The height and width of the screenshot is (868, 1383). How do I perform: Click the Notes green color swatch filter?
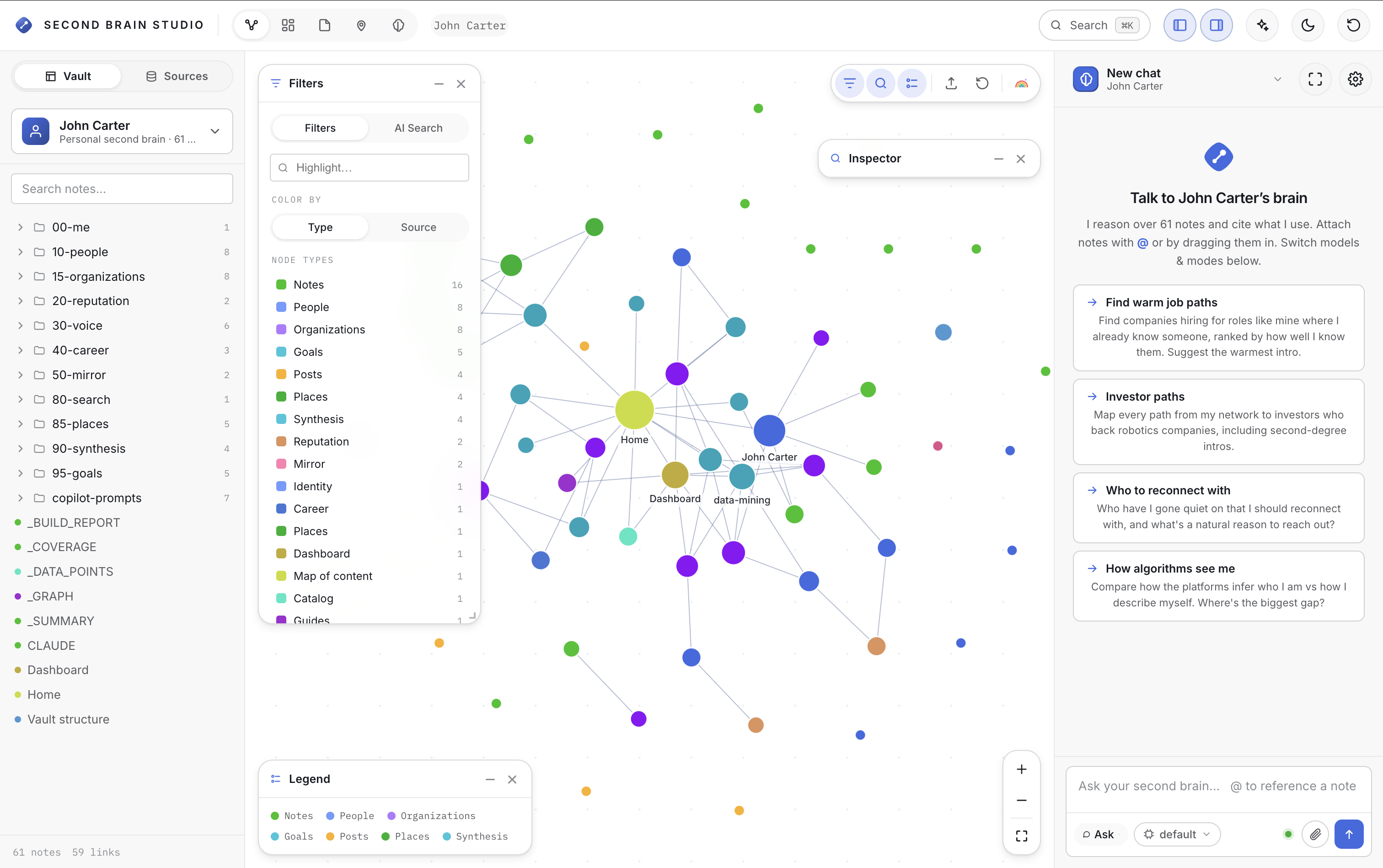point(281,285)
